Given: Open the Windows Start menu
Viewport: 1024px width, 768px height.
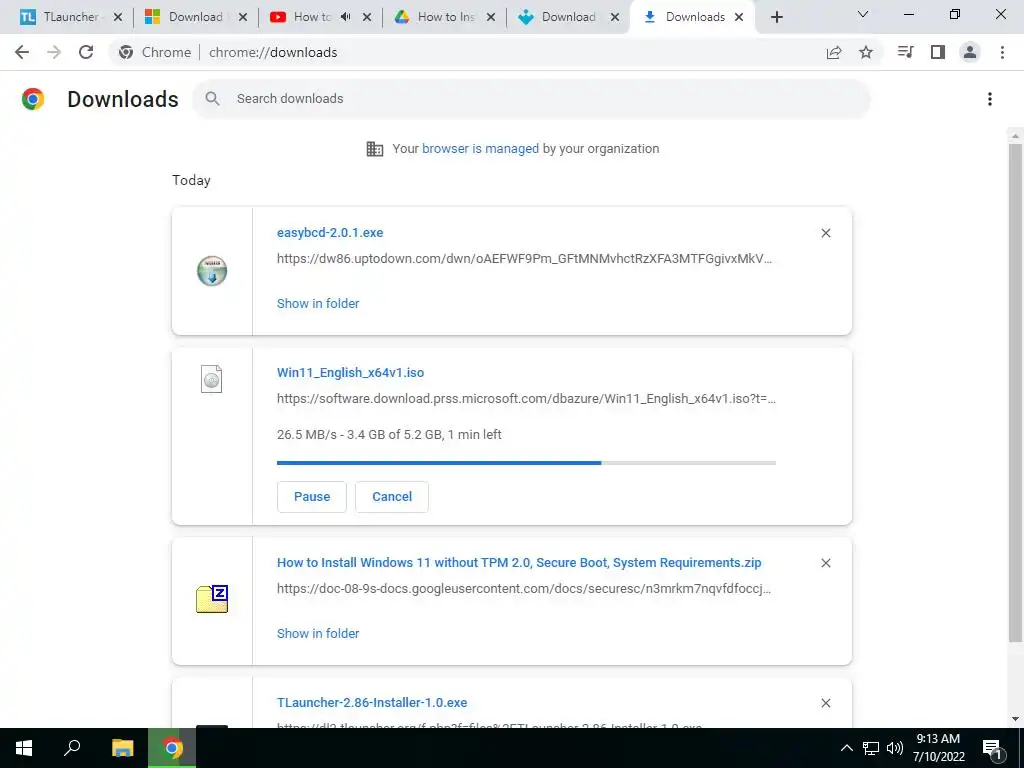Looking at the screenshot, I should [24, 748].
